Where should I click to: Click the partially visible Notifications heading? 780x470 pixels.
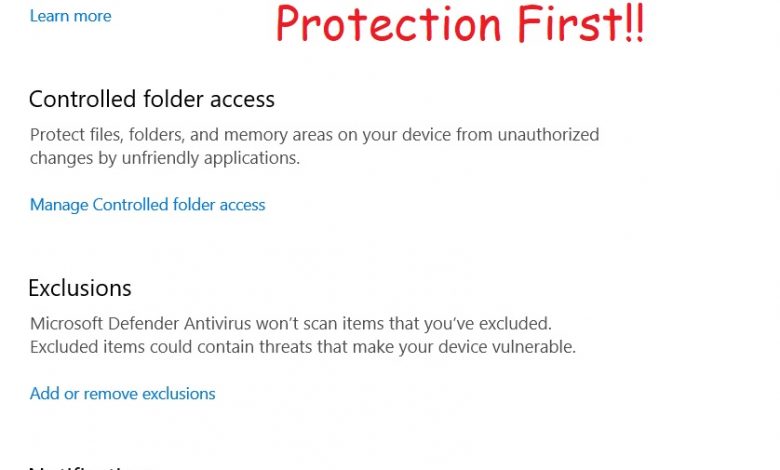[90, 468]
